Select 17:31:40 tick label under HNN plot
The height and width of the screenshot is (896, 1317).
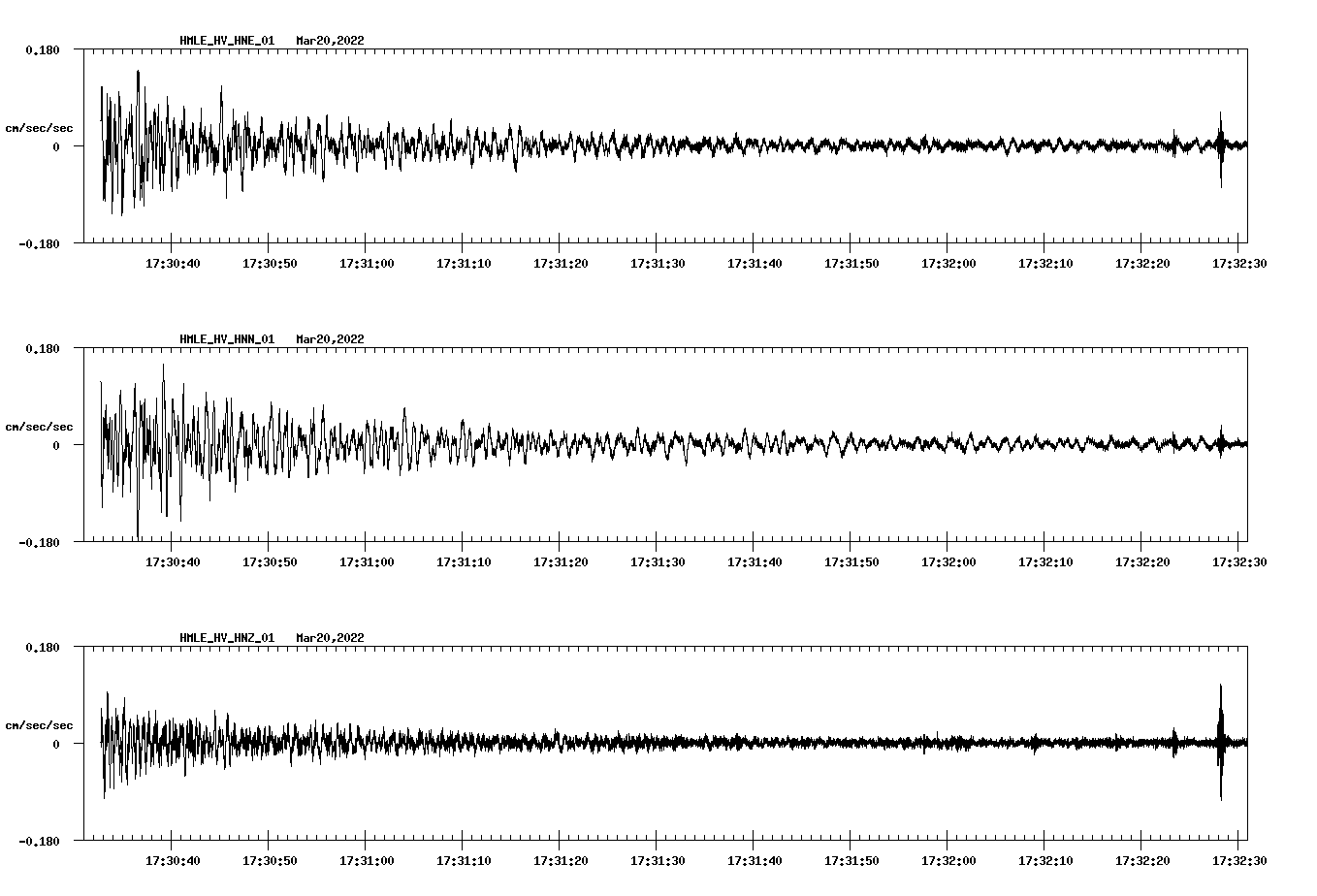point(755,561)
